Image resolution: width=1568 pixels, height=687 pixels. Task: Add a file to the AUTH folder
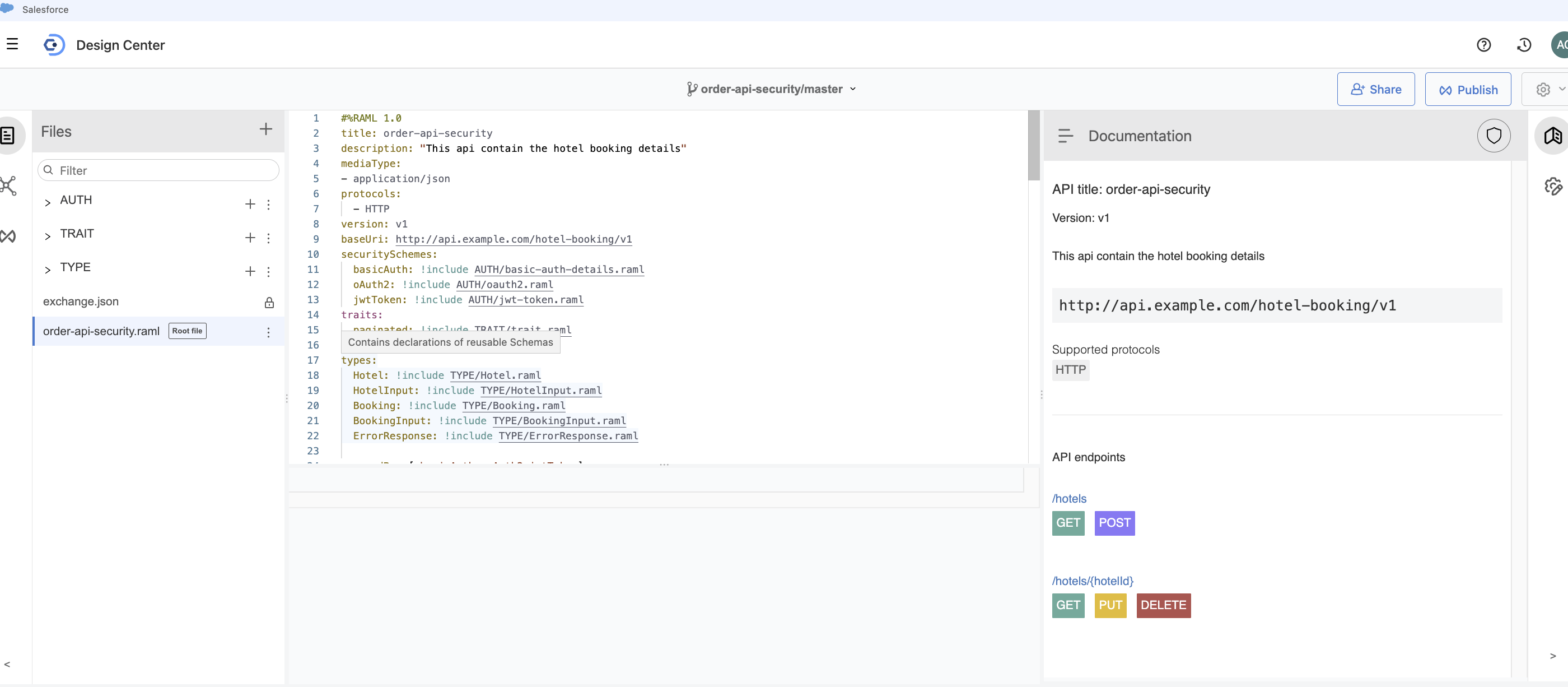point(250,204)
